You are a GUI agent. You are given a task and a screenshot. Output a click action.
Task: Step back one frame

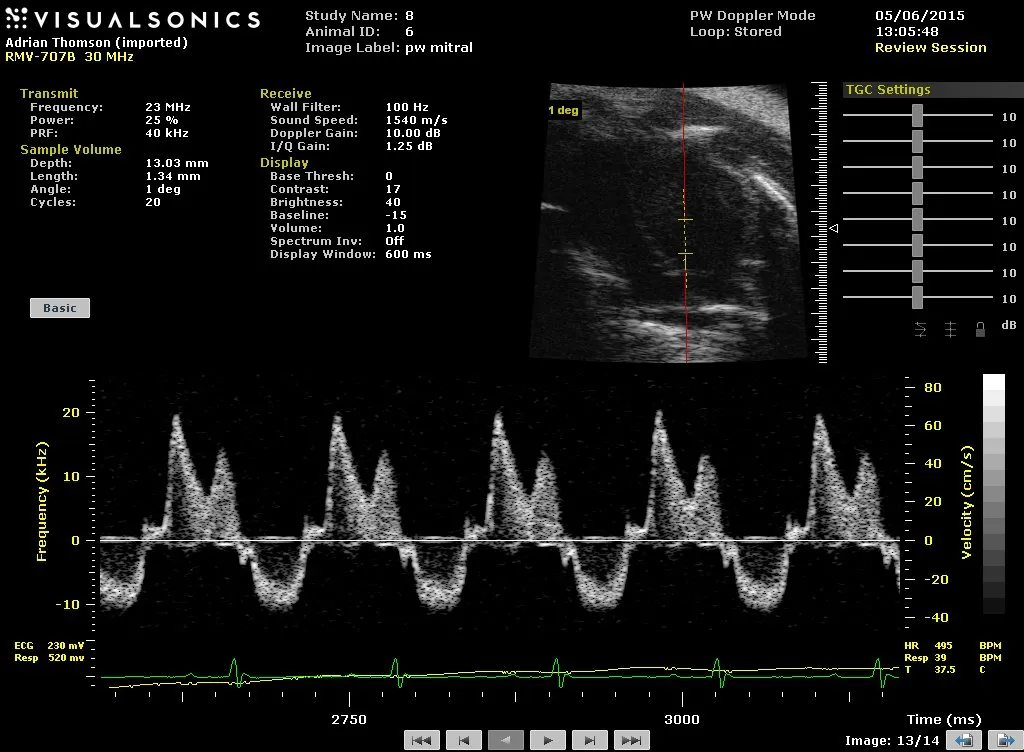[x=464, y=740]
